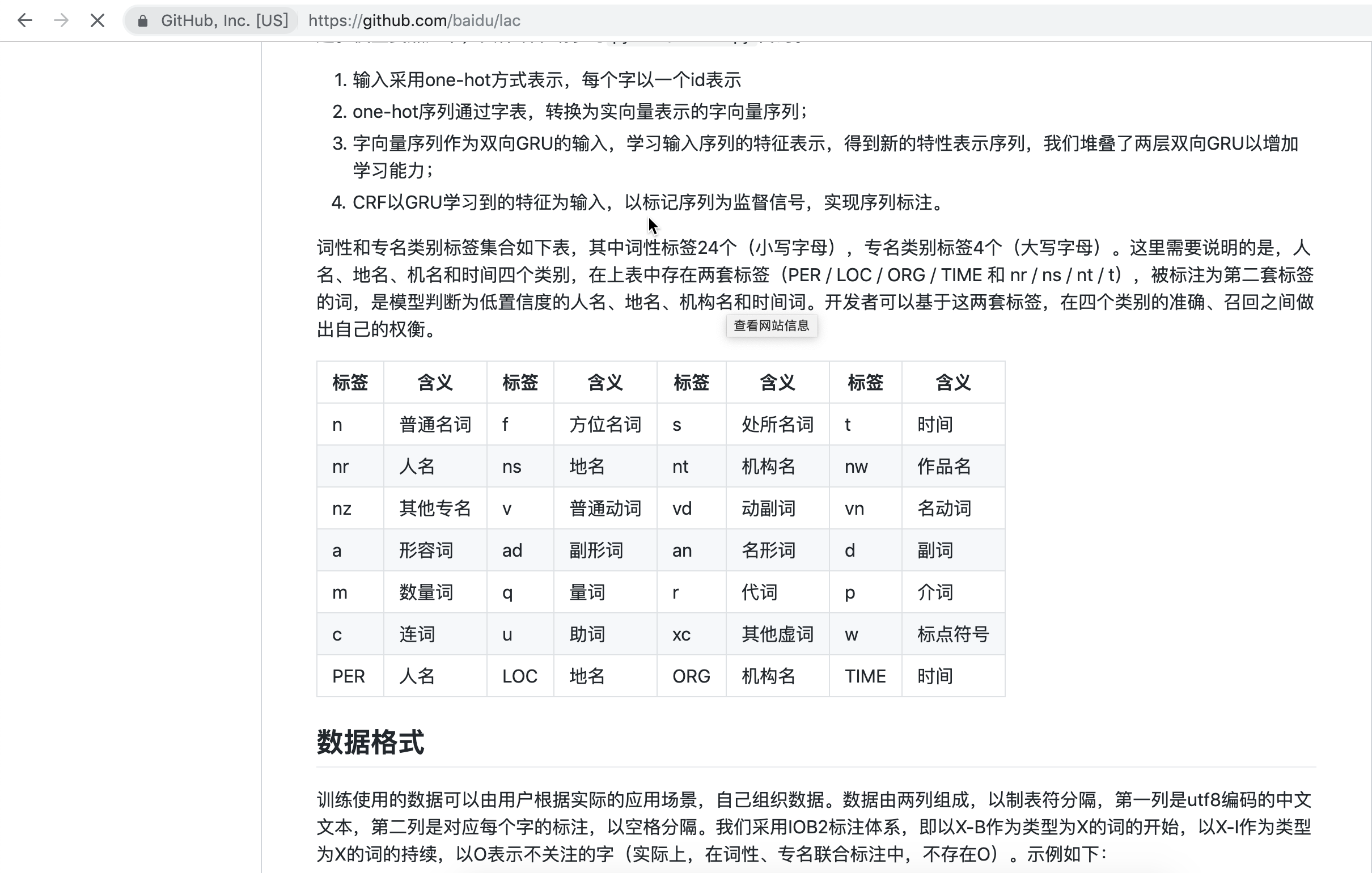Click the nz tag cell
Screen dimensions: 1372x873
coord(341,508)
